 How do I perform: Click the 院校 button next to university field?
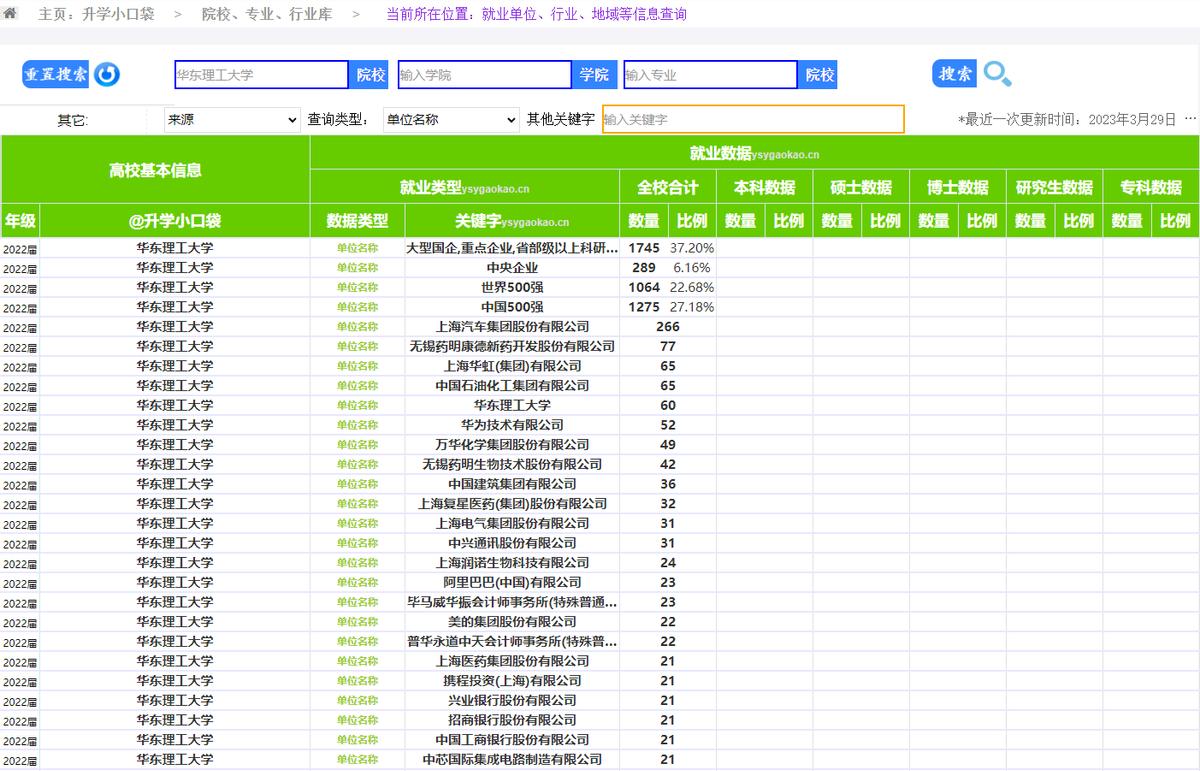tap(370, 75)
